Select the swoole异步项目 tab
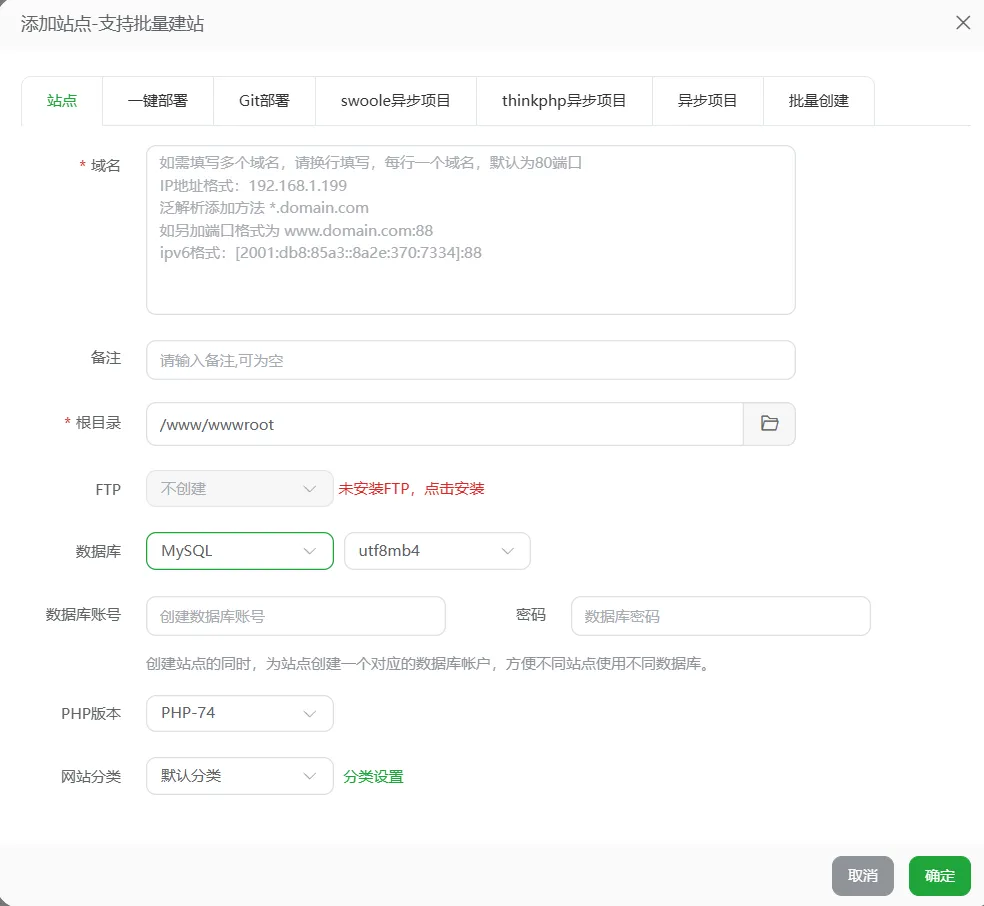 [x=395, y=101]
